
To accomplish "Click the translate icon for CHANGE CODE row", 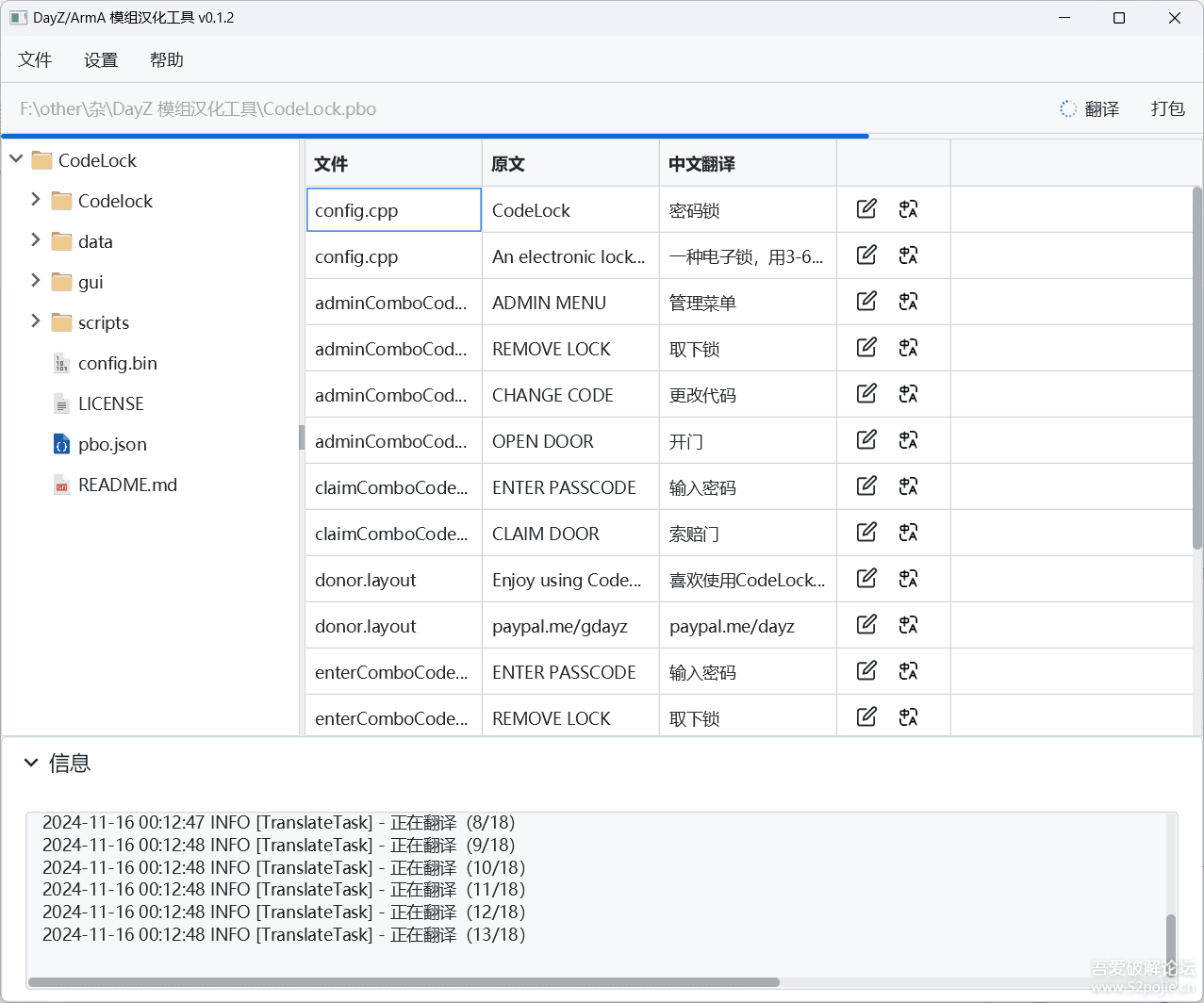I will point(908,394).
